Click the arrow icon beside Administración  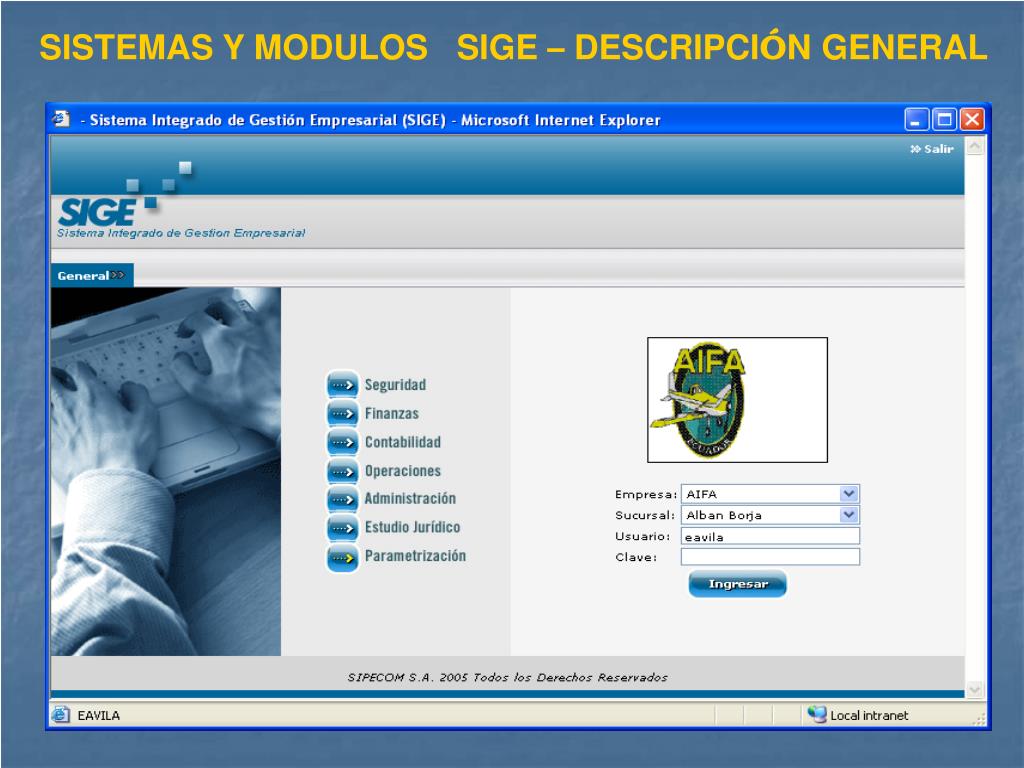point(342,500)
